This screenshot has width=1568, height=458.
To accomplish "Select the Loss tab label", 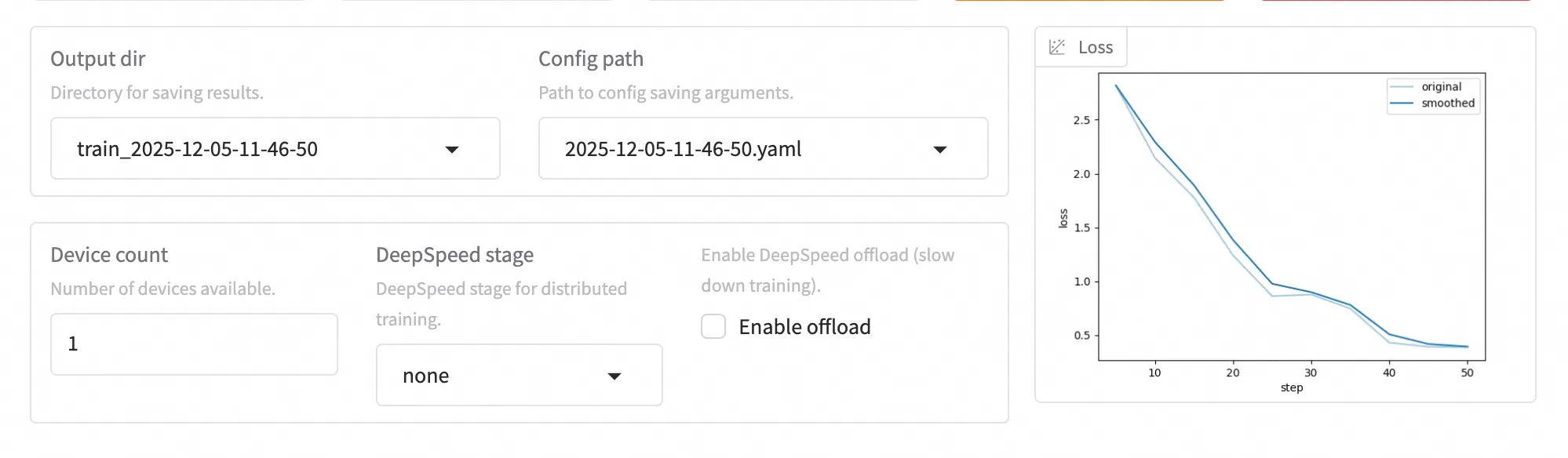I will click(1096, 47).
